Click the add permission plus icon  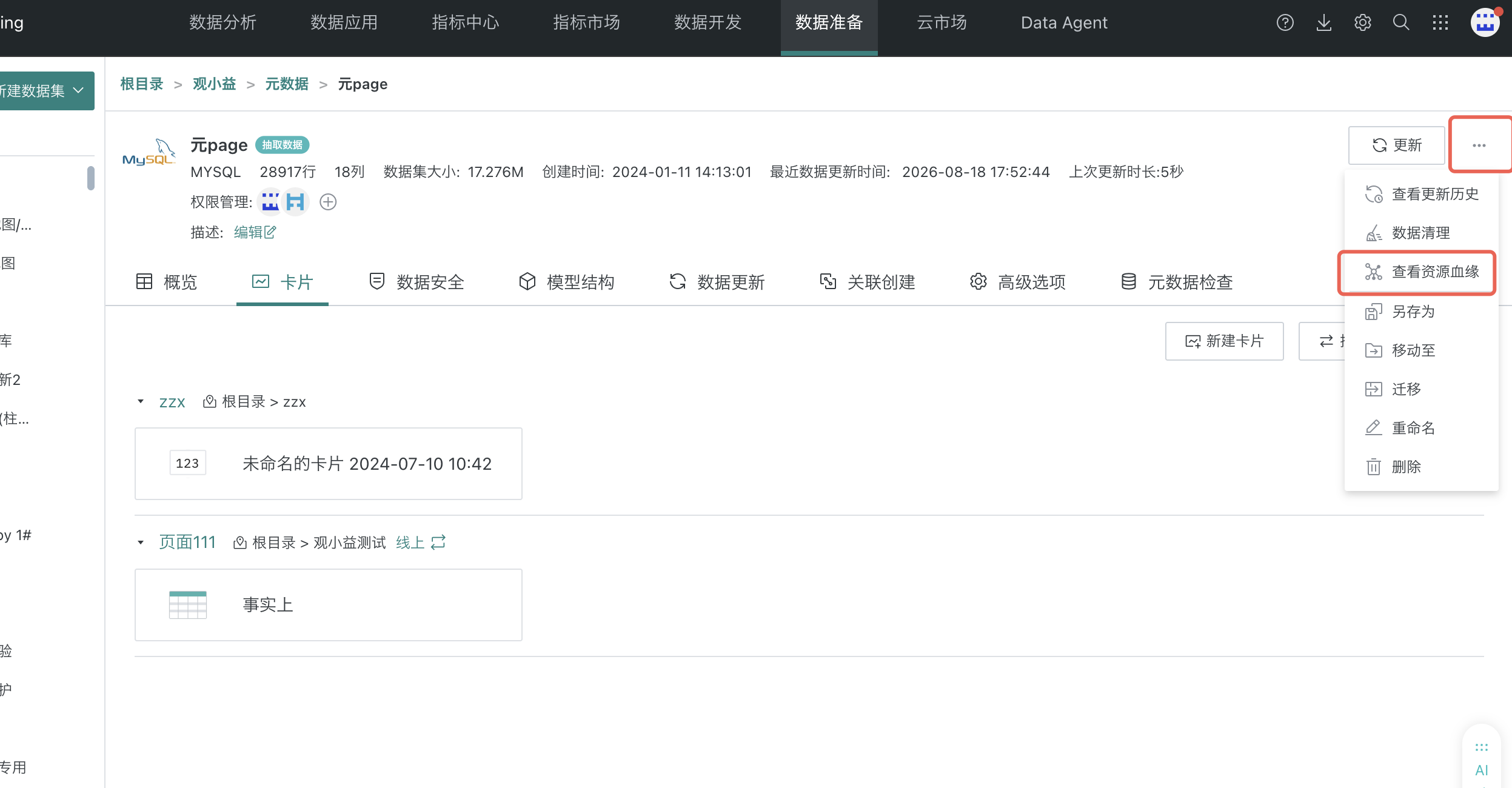tap(328, 202)
